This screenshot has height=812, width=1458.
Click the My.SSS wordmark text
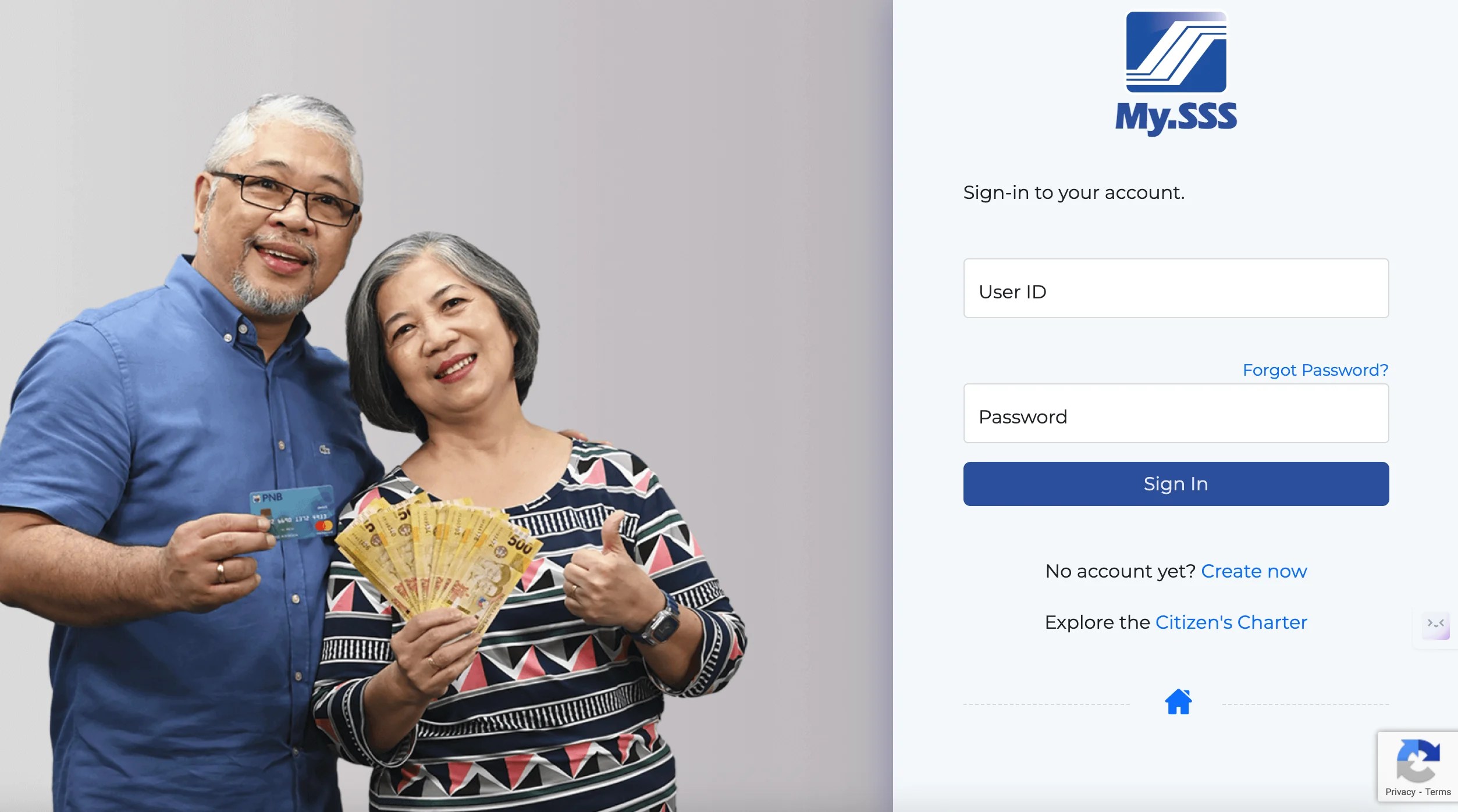(1176, 118)
